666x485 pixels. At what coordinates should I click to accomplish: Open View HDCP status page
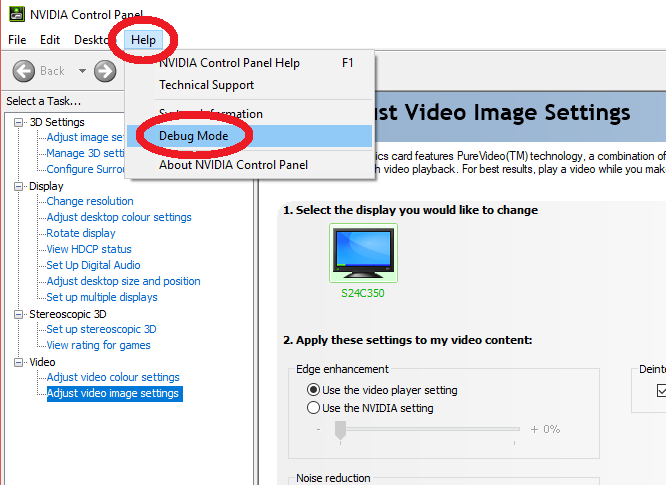point(89,249)
